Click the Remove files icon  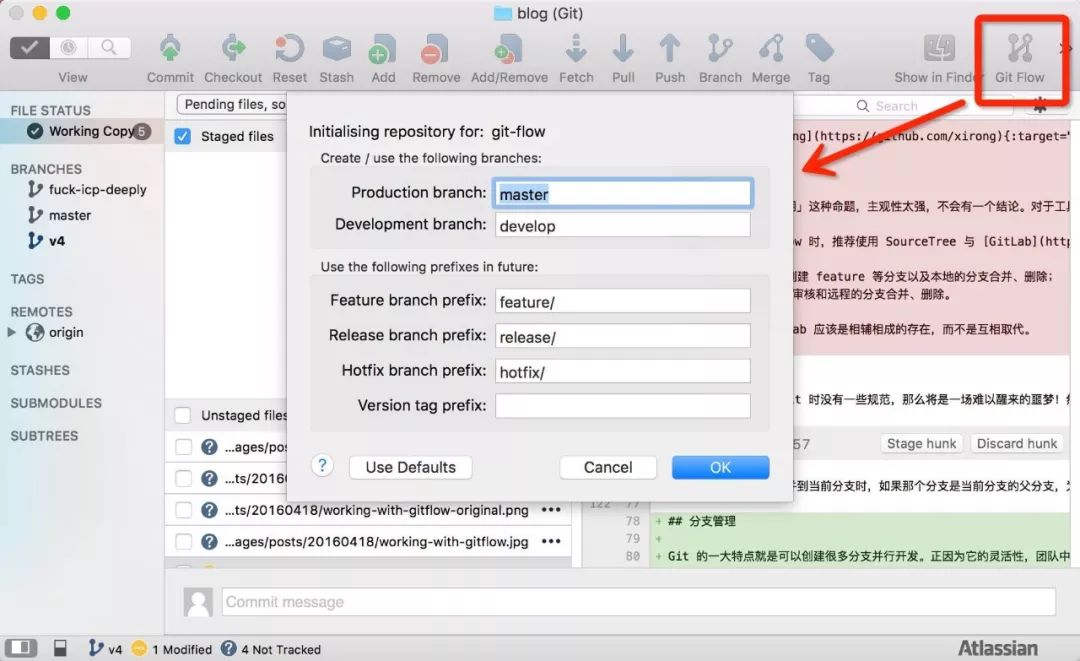[x=435, y=50]
